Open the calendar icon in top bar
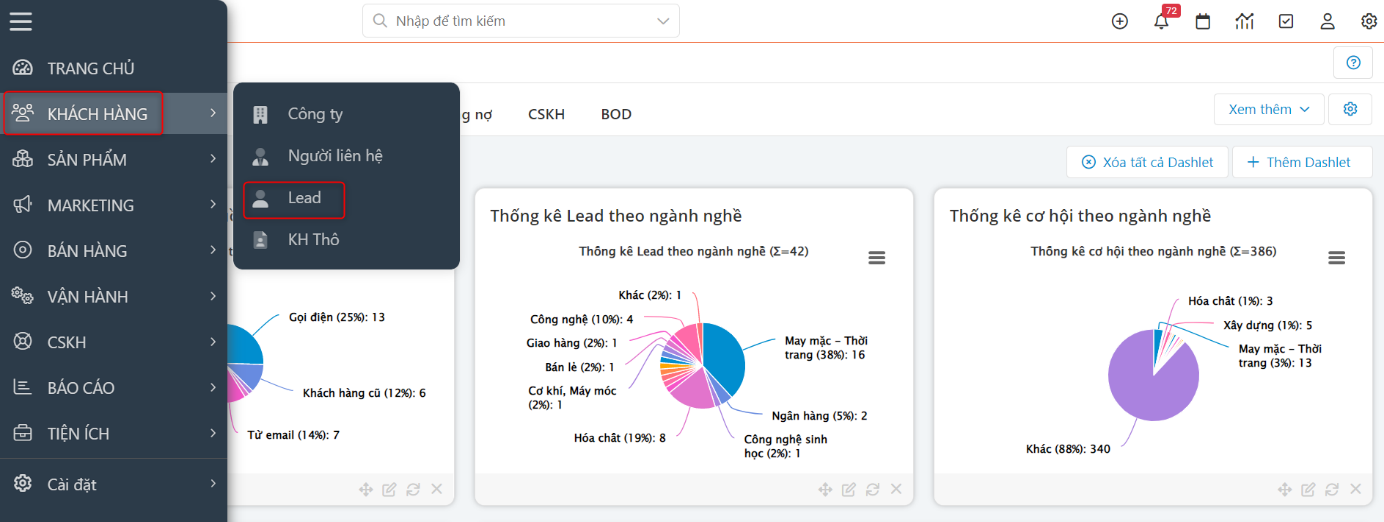The height and width of the screenshot is (522, 1384). click(1203, 21)
